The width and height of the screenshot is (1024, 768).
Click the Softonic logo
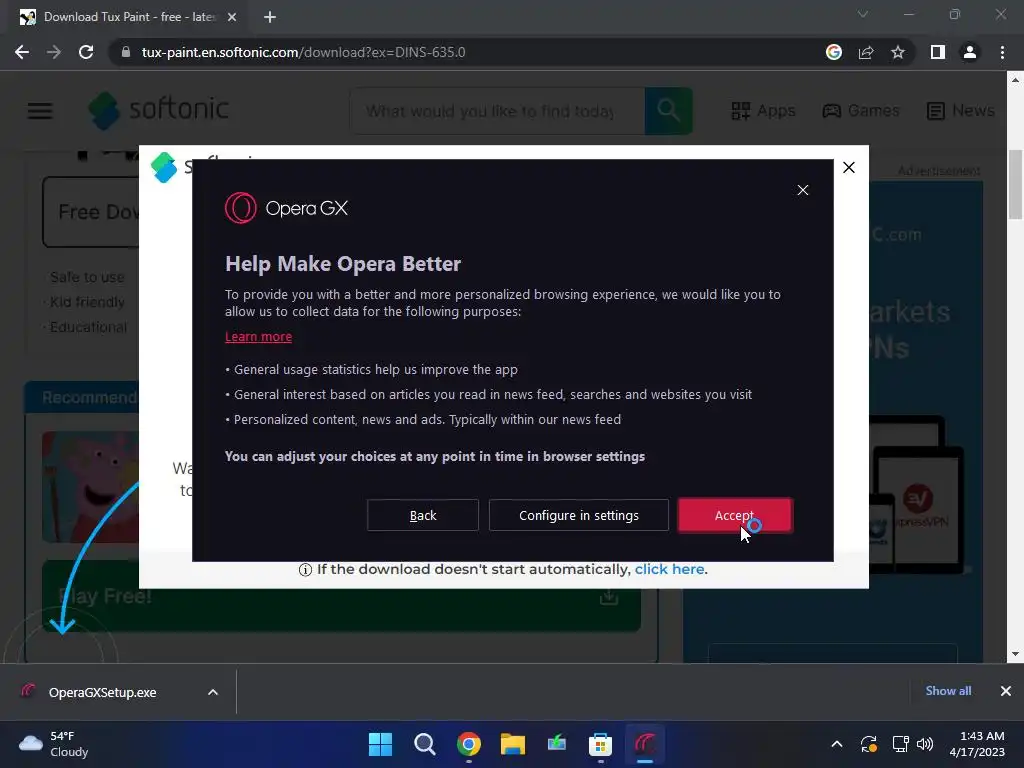point(159,110)
